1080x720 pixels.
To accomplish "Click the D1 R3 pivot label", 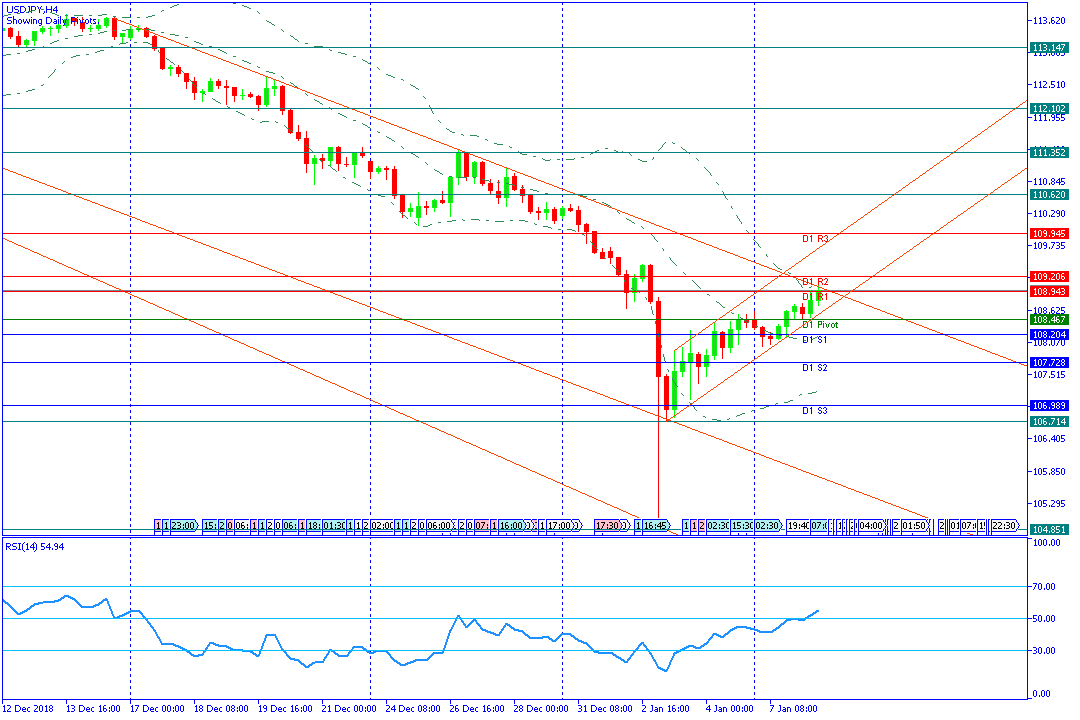I will (x=815, y=238).
